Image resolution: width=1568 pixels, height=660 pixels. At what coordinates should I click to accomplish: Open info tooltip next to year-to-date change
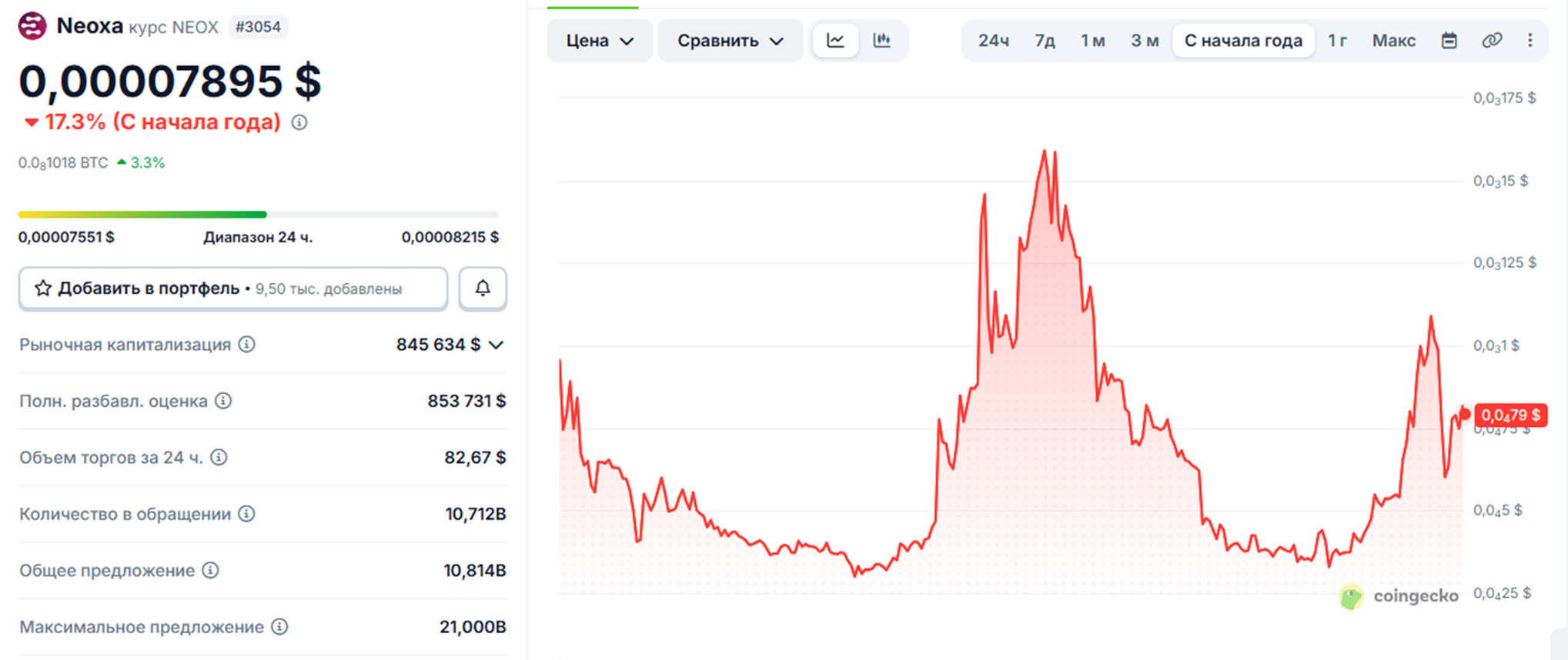pyautogui.click(x=299, y=122)
